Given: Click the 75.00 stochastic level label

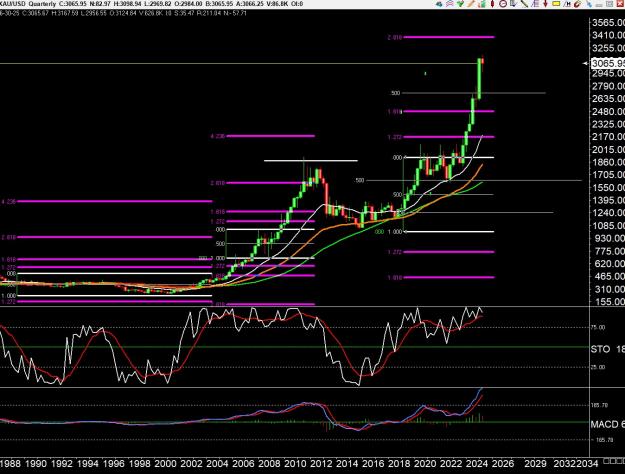Looking at the screenshot, I should coord(597,327).
